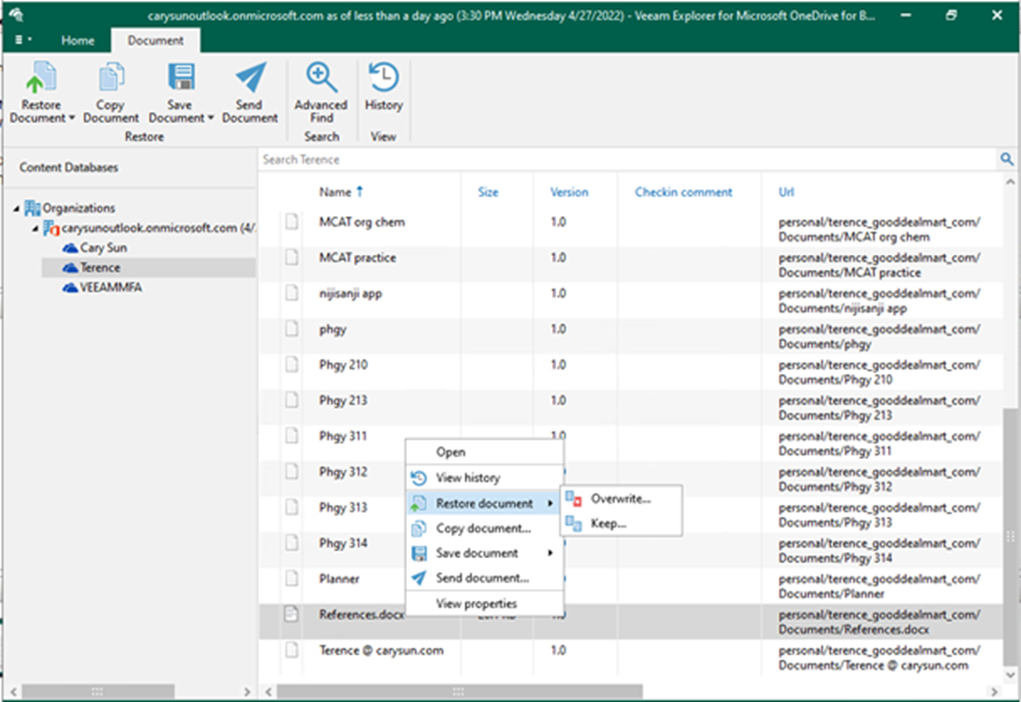Click scroll-down arrow of file list
This screenshot has width=1021, height=702.
click(x=1009, y=675)
